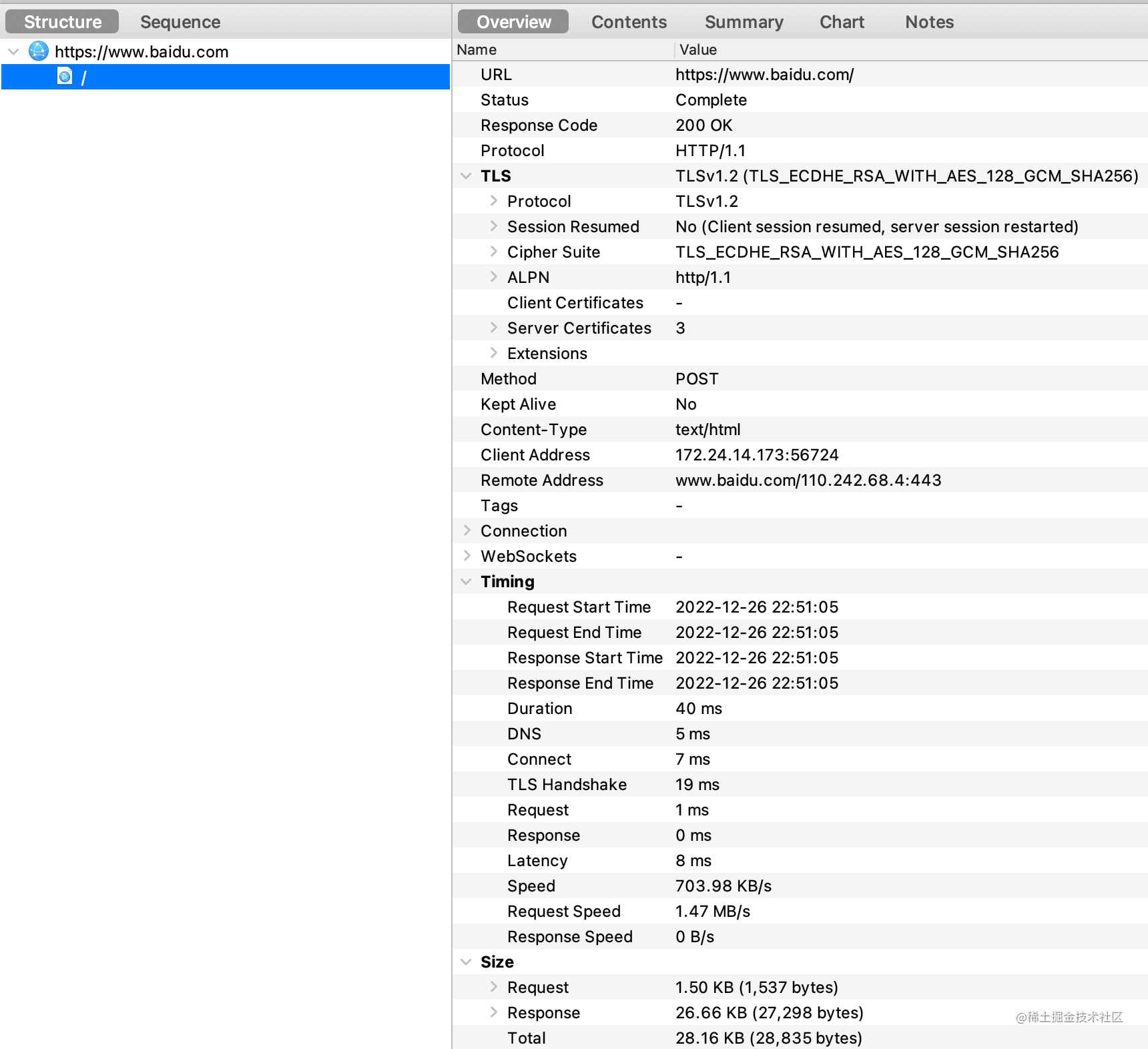
Task: Select the / request row in the tree
Action: 226,77
